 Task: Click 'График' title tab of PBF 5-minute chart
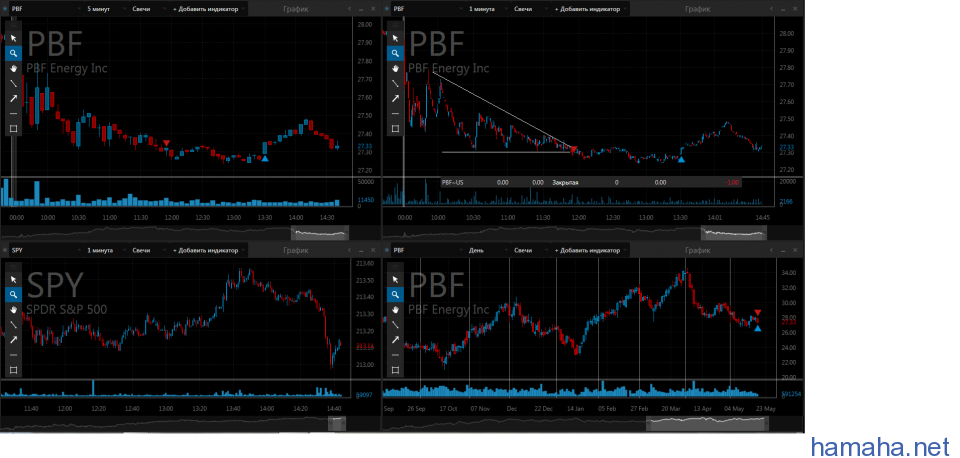point(296,9)
